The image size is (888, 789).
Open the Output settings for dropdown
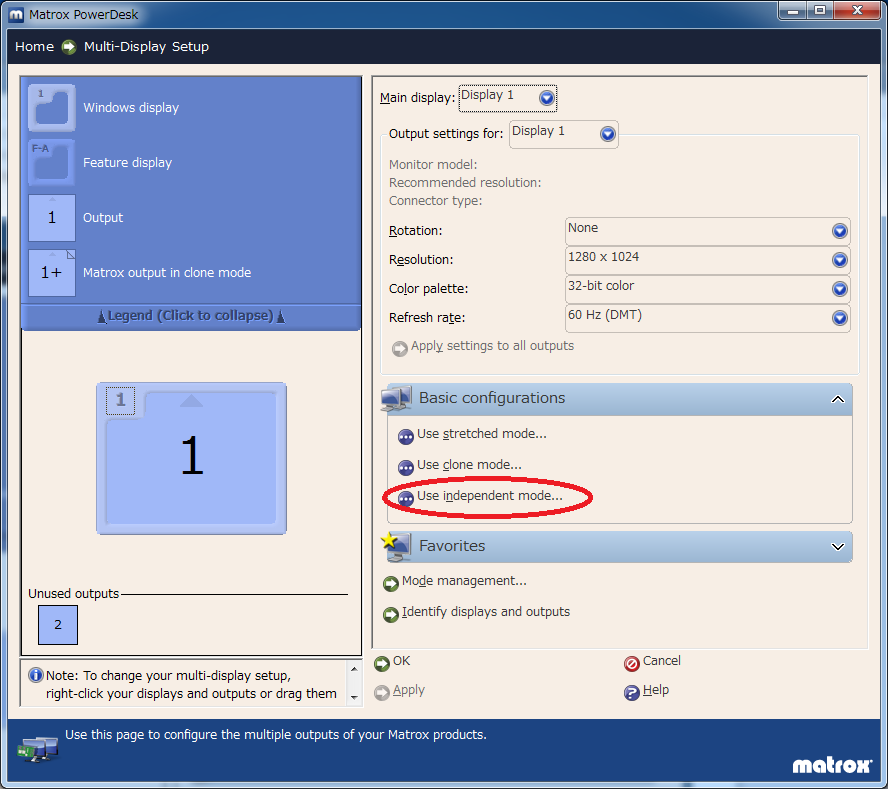click(x=607, y=134)
